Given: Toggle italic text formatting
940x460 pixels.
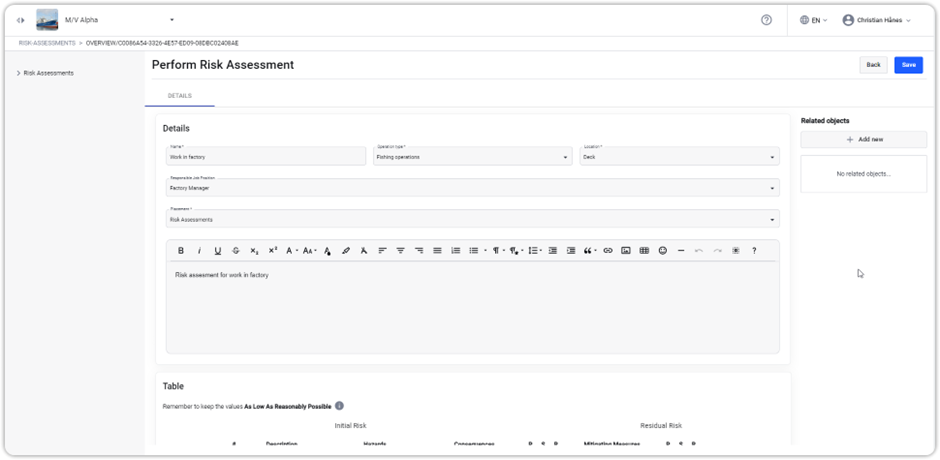Looking at the screenshot, I should [199, 251].
